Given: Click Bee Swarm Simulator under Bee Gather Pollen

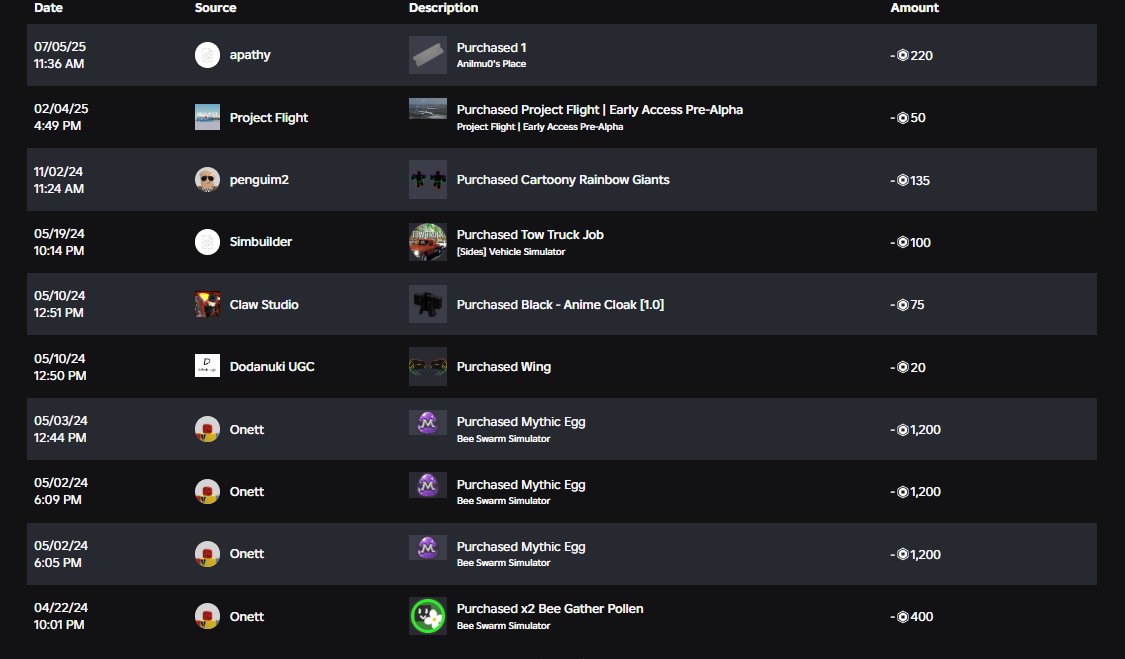Looking at the screenshot, I should coord(504,626).
